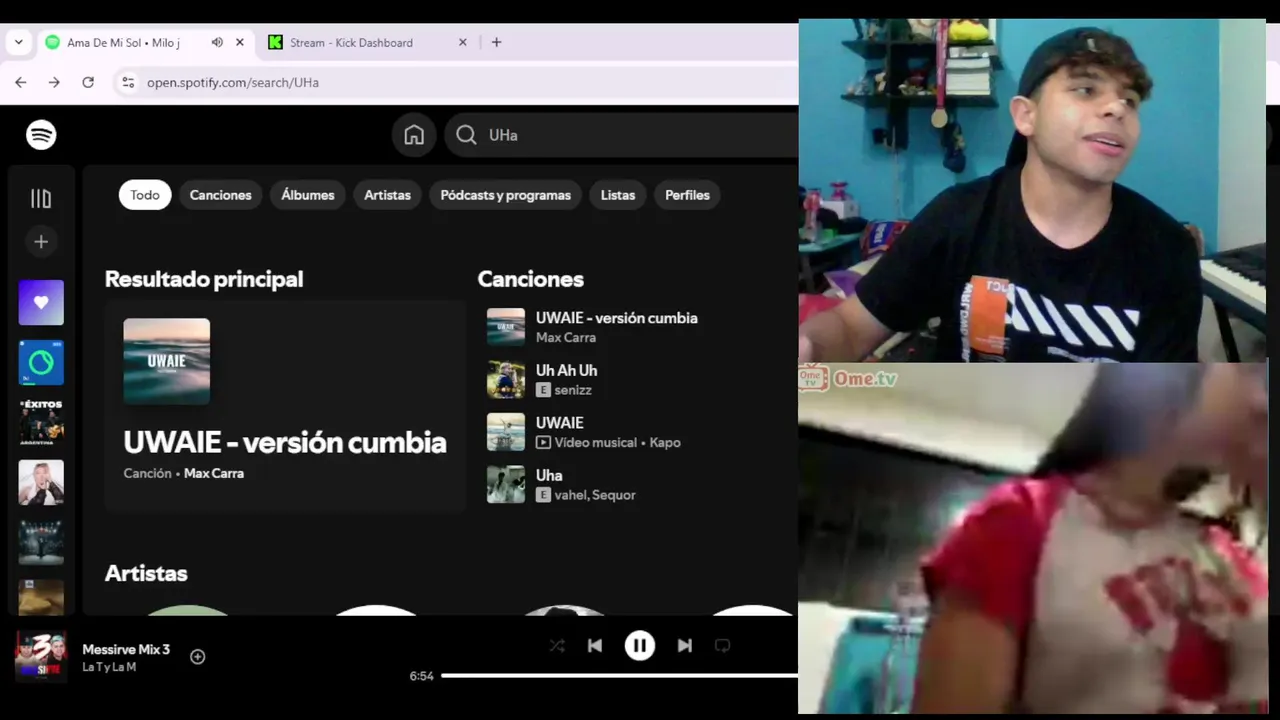This screenshot has height=720, width=1280.
Task: Open artist Kapo link
Action: coord(665,442)
